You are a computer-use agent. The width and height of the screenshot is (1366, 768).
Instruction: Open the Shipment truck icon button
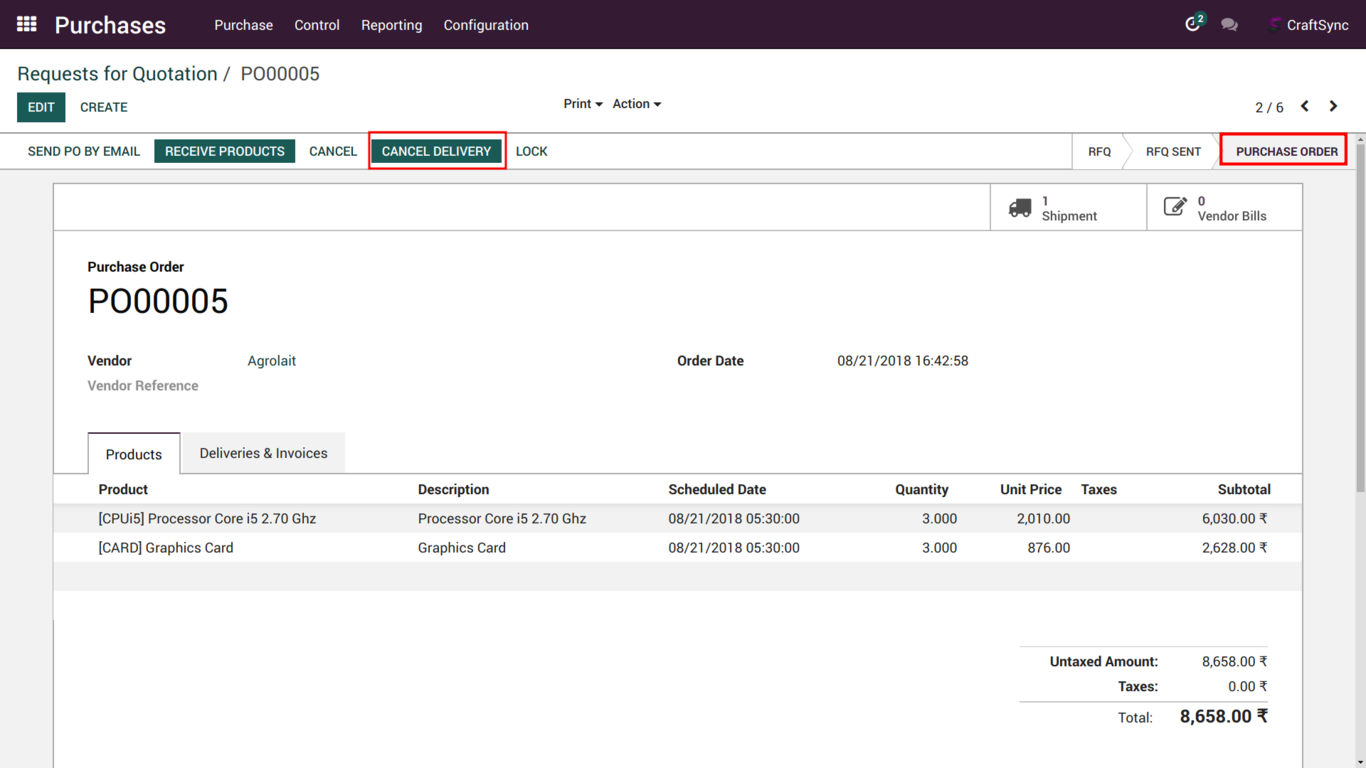click(1020, 208)
